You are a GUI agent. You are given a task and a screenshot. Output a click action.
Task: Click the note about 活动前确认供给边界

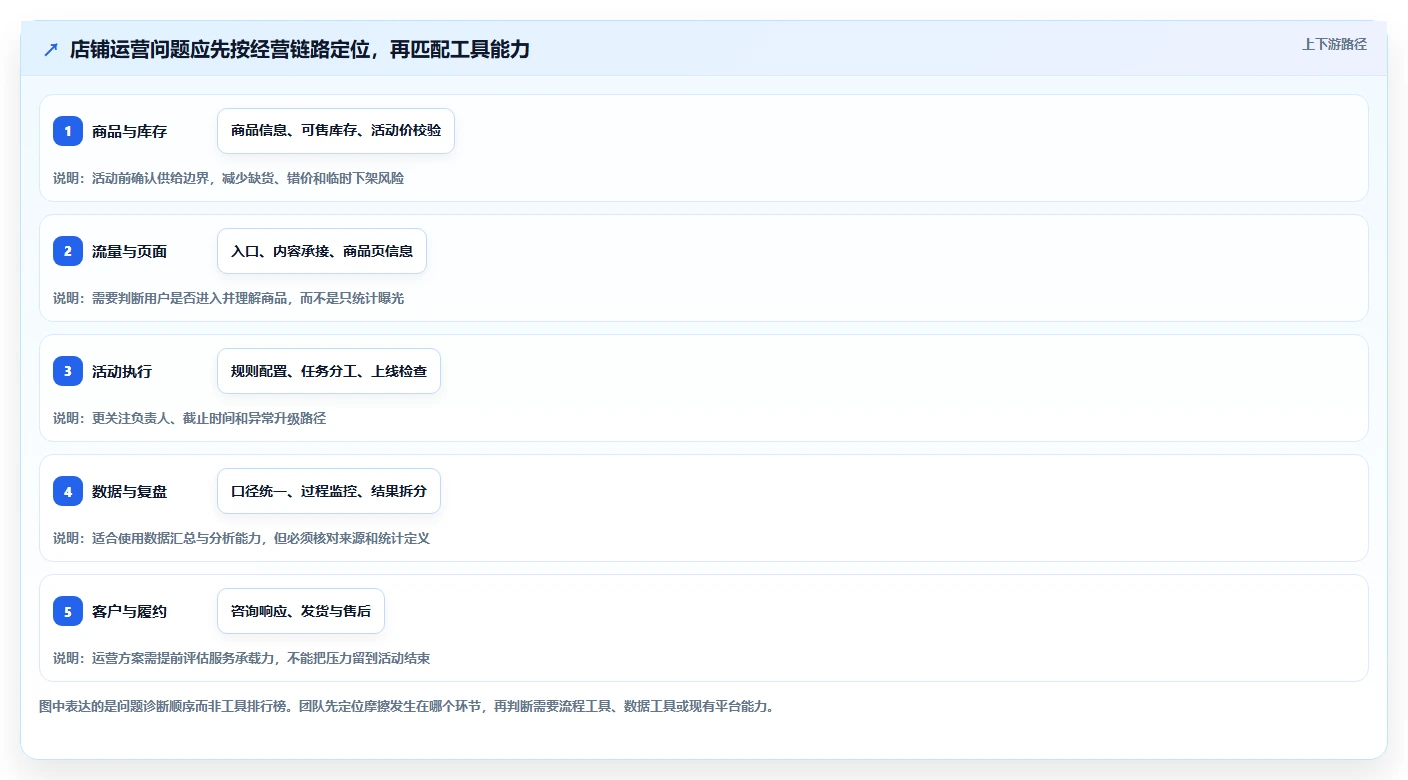point(229,178)
